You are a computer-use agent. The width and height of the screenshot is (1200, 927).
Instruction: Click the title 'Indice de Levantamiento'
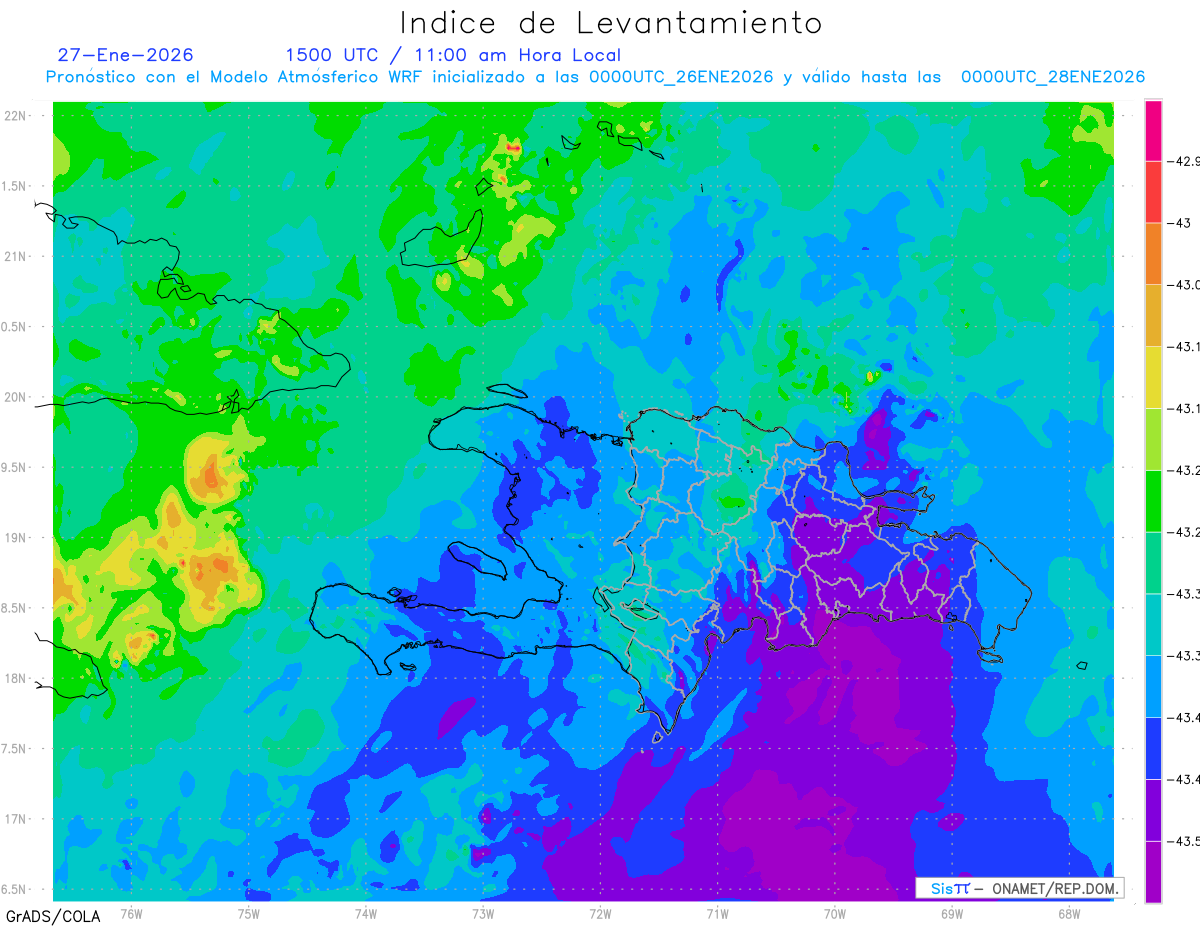tap(611, 22)
